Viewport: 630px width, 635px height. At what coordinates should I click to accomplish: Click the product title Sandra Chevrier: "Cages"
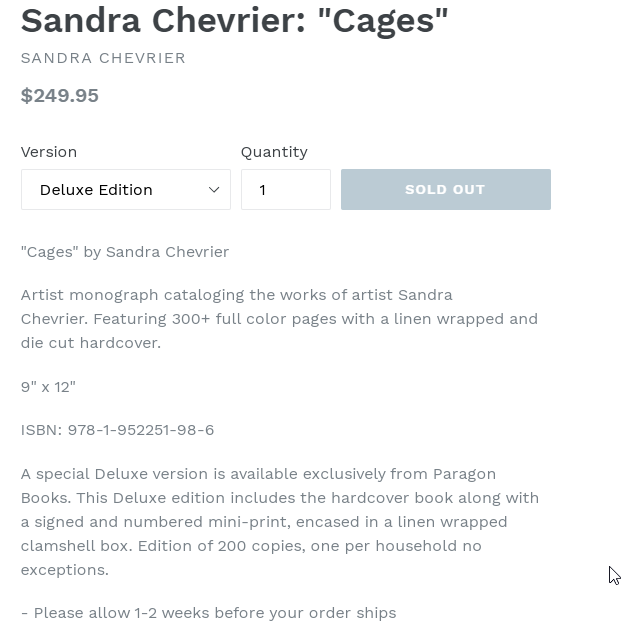click(x=235, y=20)
